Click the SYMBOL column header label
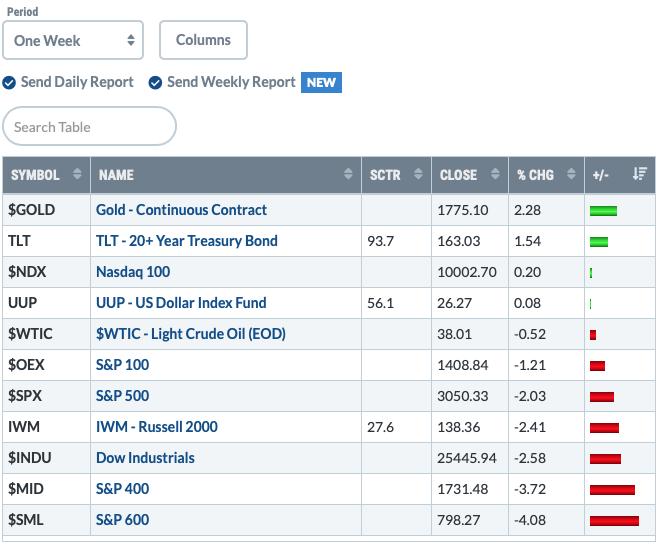The image size is (661, 545). (x=35, y=175)
